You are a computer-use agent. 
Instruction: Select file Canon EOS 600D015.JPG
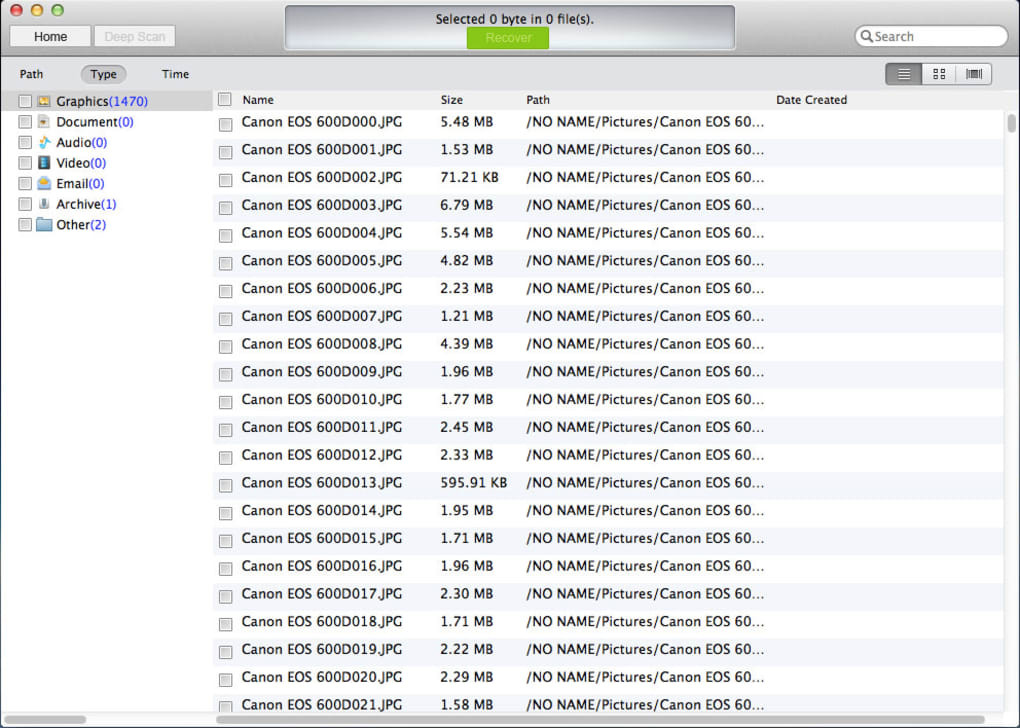pyautogui.click(x=321, y=538)
